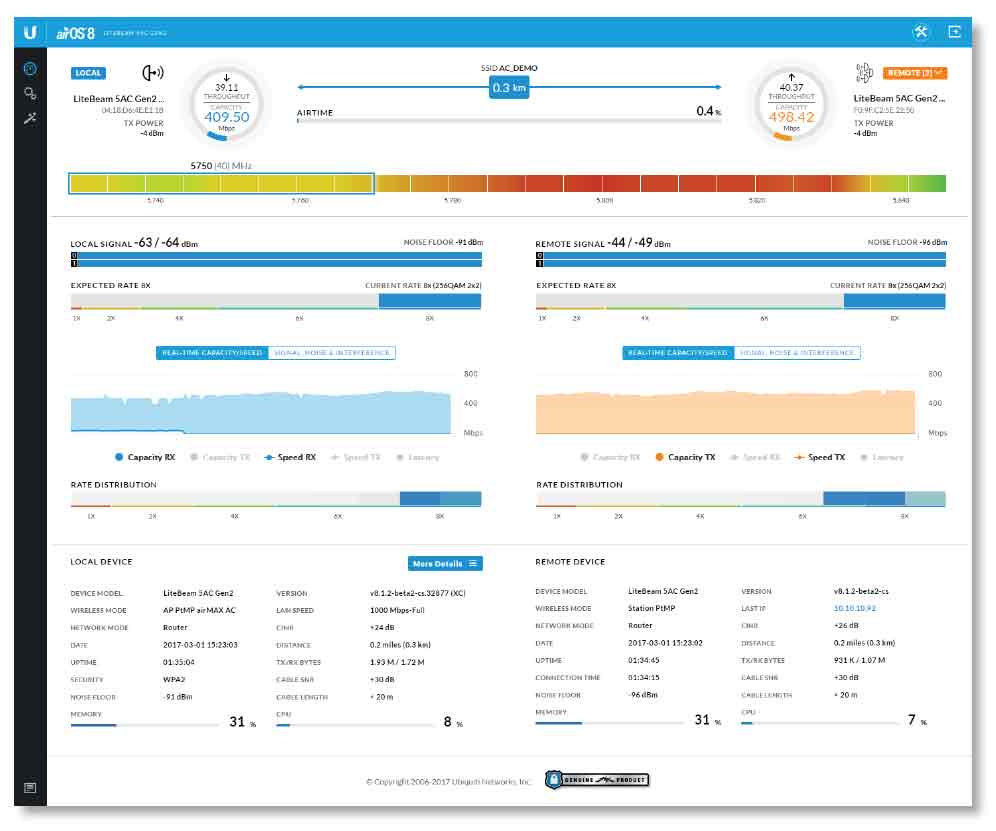Select the remote Real-Time Capacity/Speed tab
The width and height of the screenshot is (996, 831).
pyautogui.click(x=678, y=353)
